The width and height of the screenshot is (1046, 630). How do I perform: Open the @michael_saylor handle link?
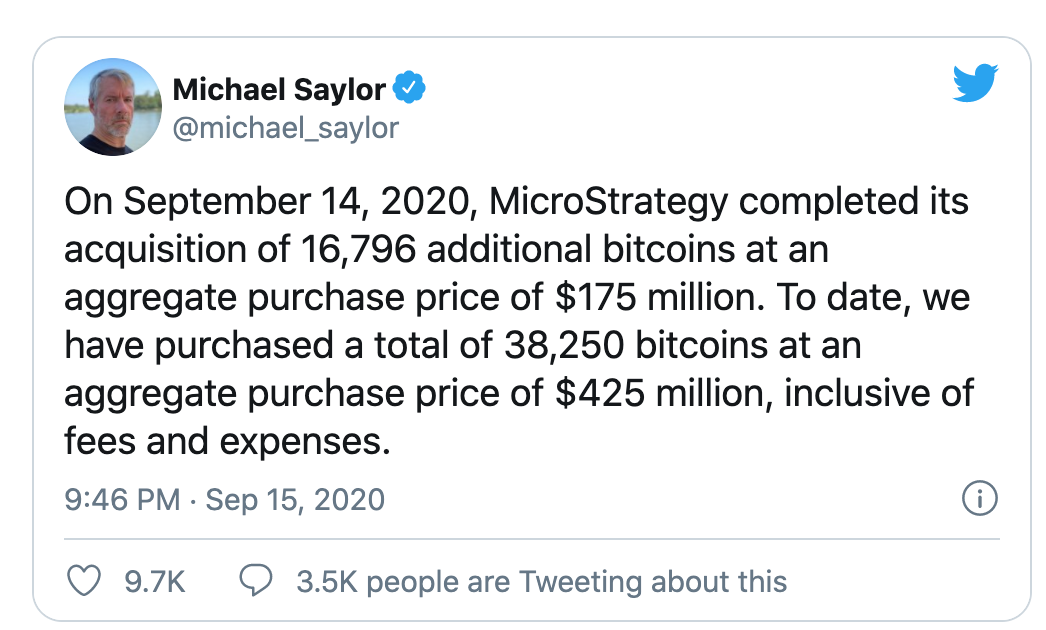tap(286, 127)
